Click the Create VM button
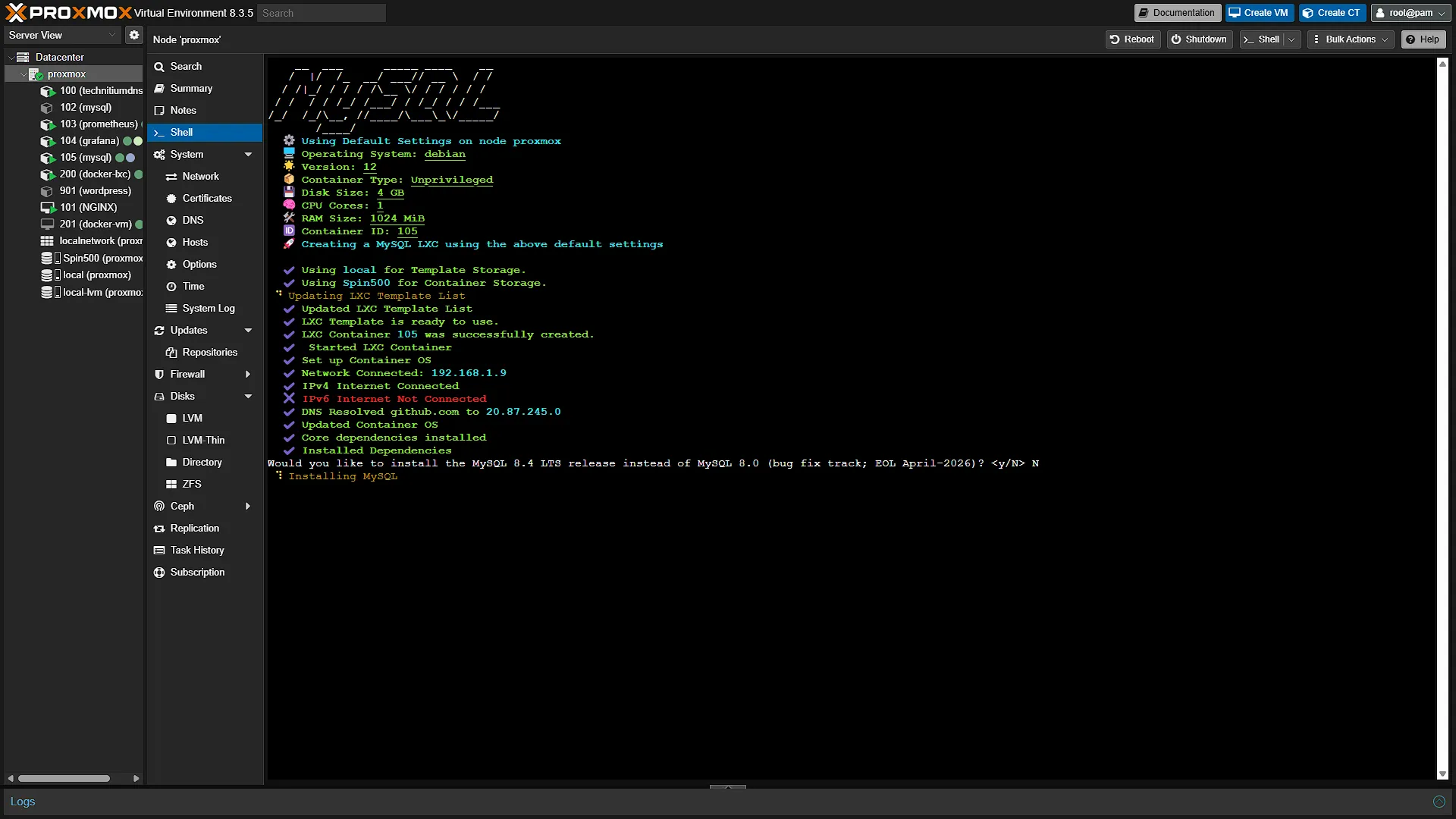 coord(1259,13)
